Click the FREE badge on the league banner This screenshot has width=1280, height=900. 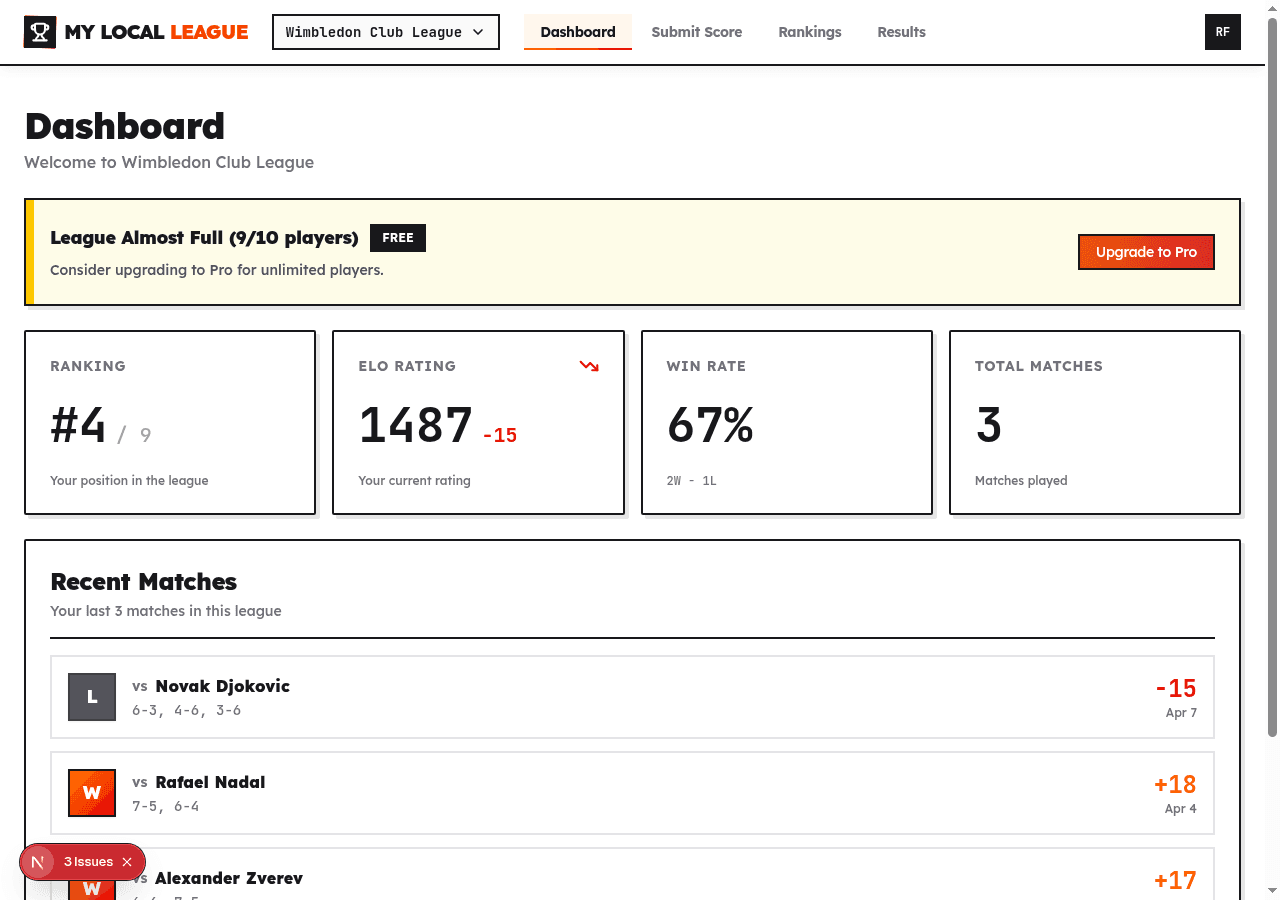(397, 237)
